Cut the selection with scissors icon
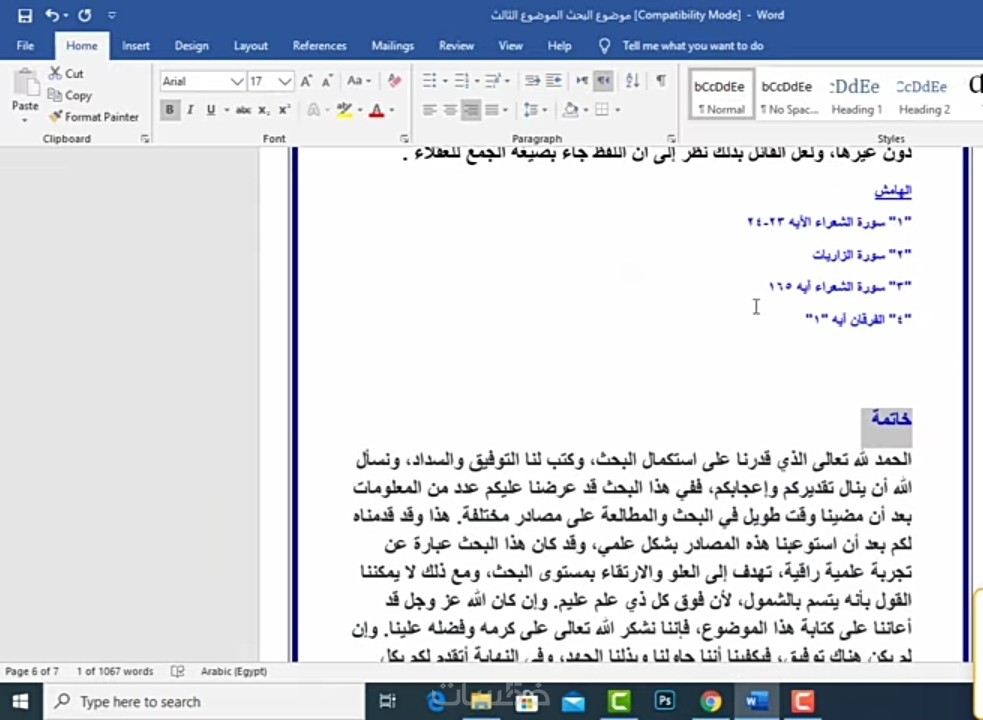Viewport: 983px width, 720px height. coord(56,73)
